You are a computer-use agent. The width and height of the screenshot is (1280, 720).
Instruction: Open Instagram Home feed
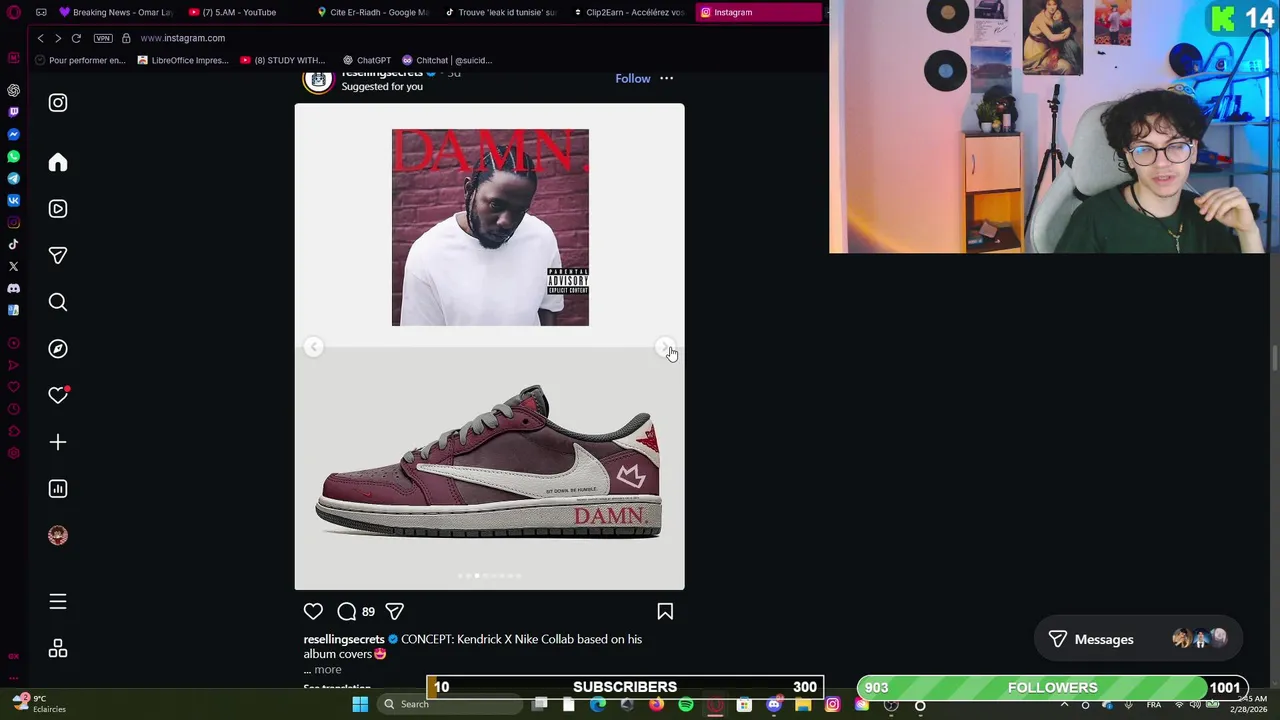point(58,163)
